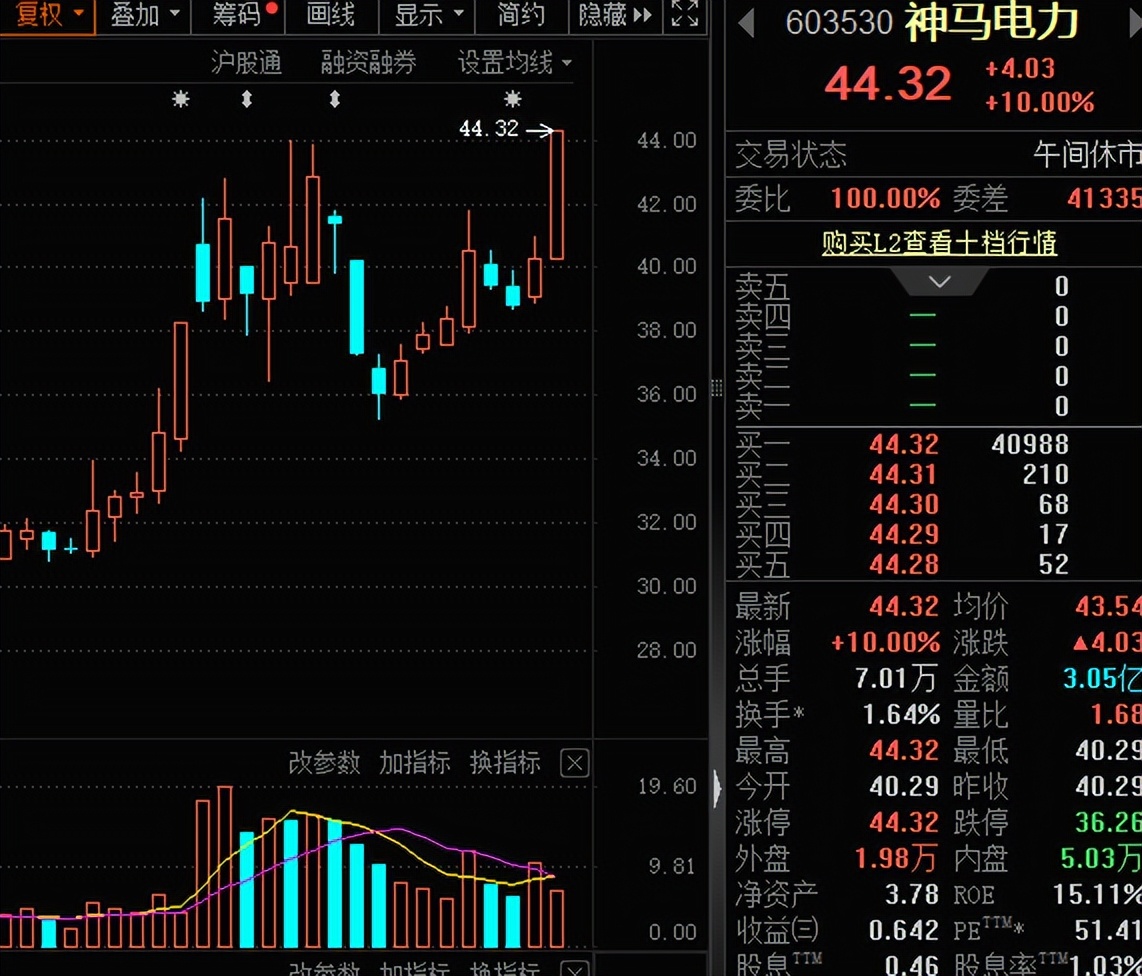1142x976 pixels.
Task: Click the fullscreen expand icon in toolbar
Action: point(684,15)
